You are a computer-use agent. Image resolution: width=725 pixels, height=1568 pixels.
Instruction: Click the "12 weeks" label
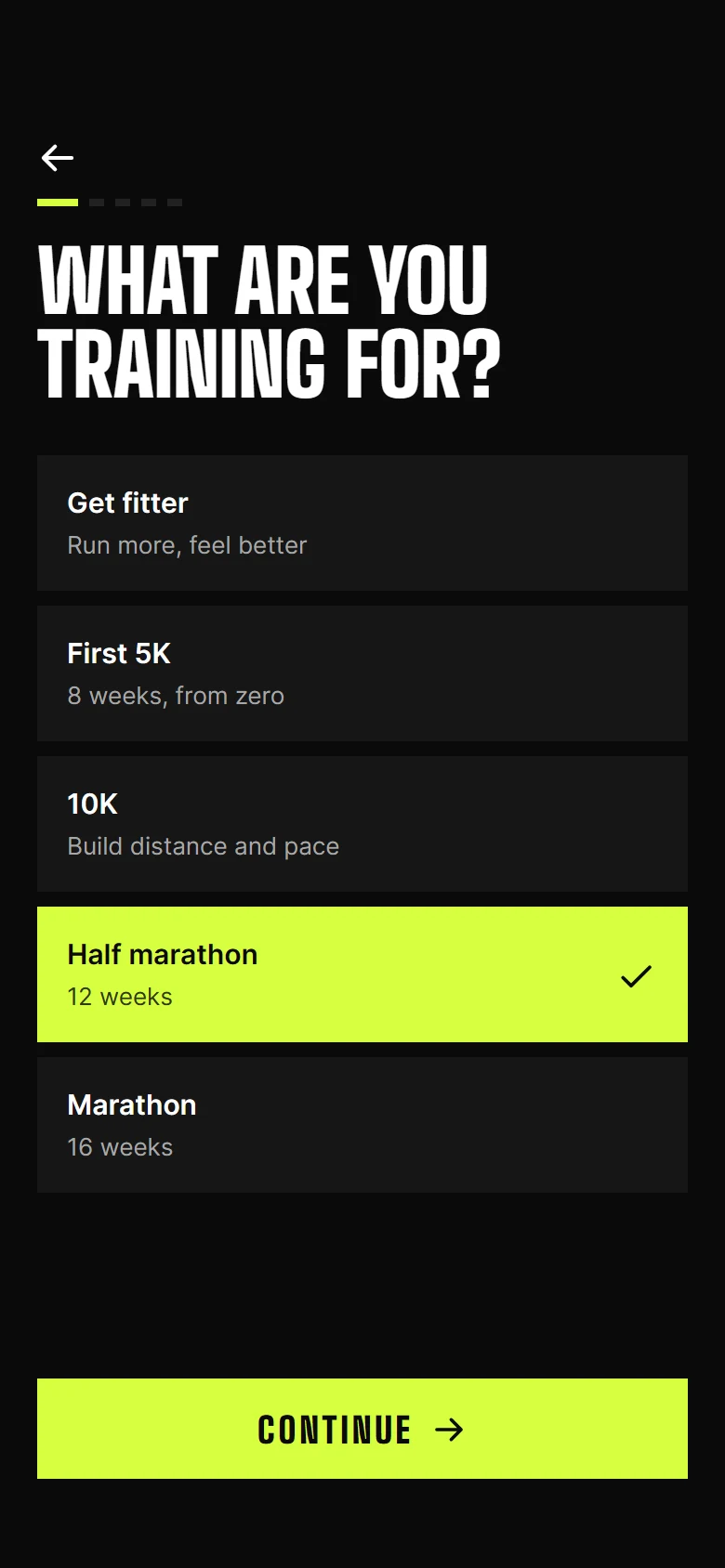pyautogui.click(x=120, y=997)
